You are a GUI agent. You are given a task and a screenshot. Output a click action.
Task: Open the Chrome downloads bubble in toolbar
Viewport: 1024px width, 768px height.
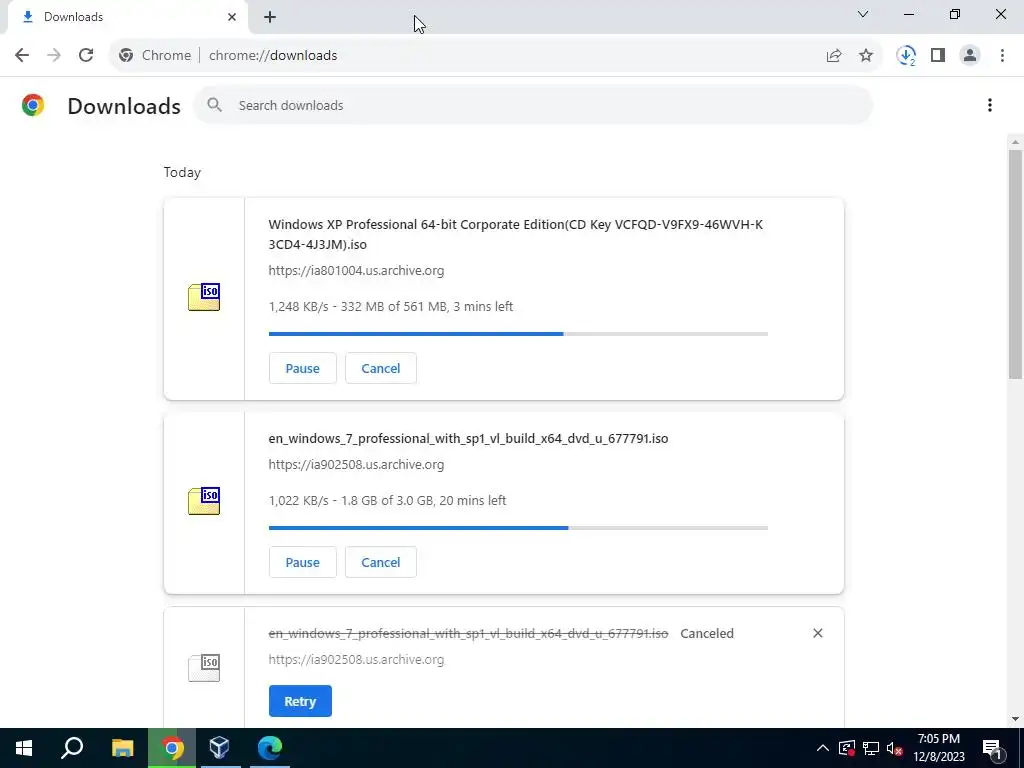point(906,56)
